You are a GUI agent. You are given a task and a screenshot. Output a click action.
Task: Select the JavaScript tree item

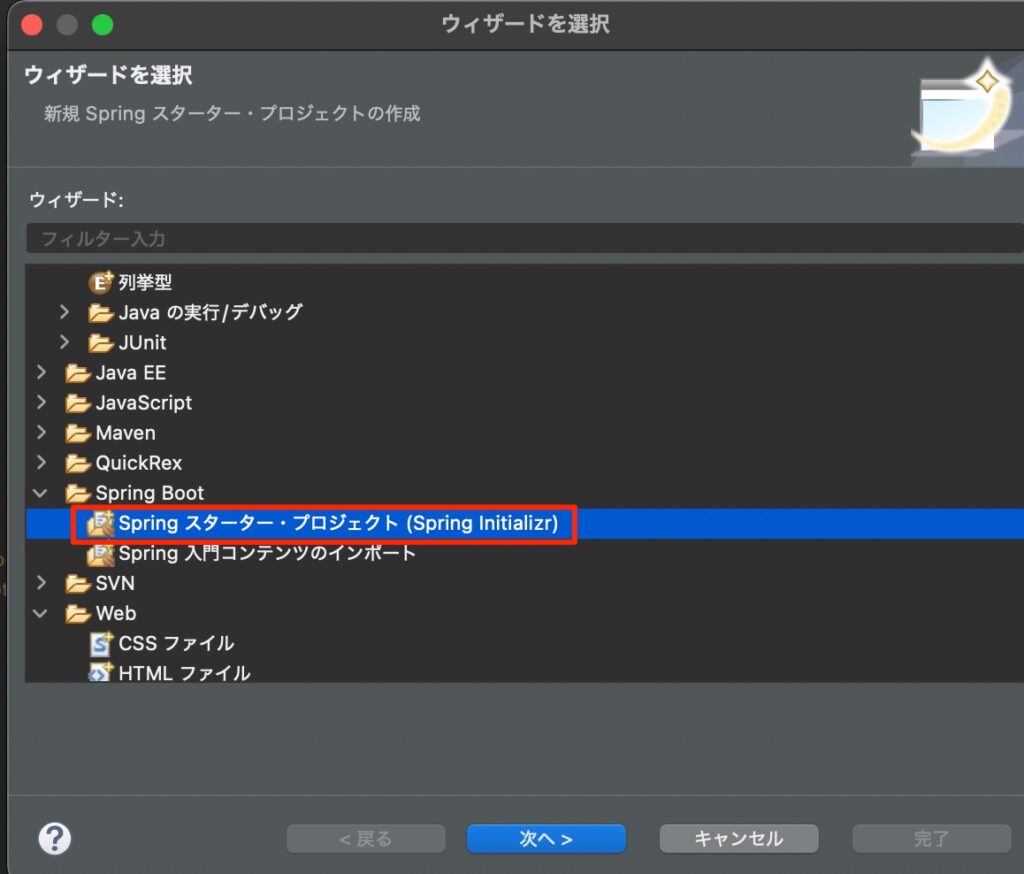(143, 403)
